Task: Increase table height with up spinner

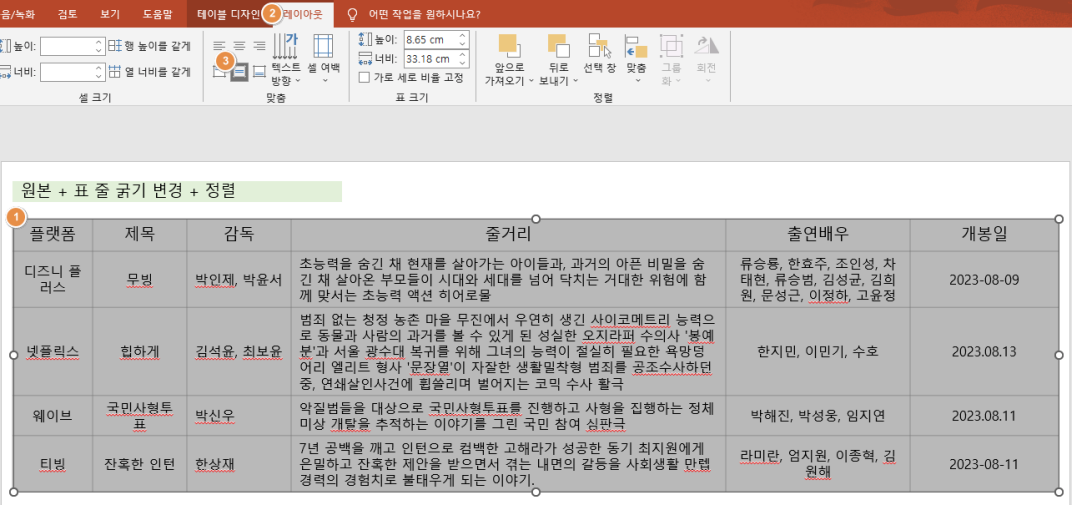Action: click(463, 36)
